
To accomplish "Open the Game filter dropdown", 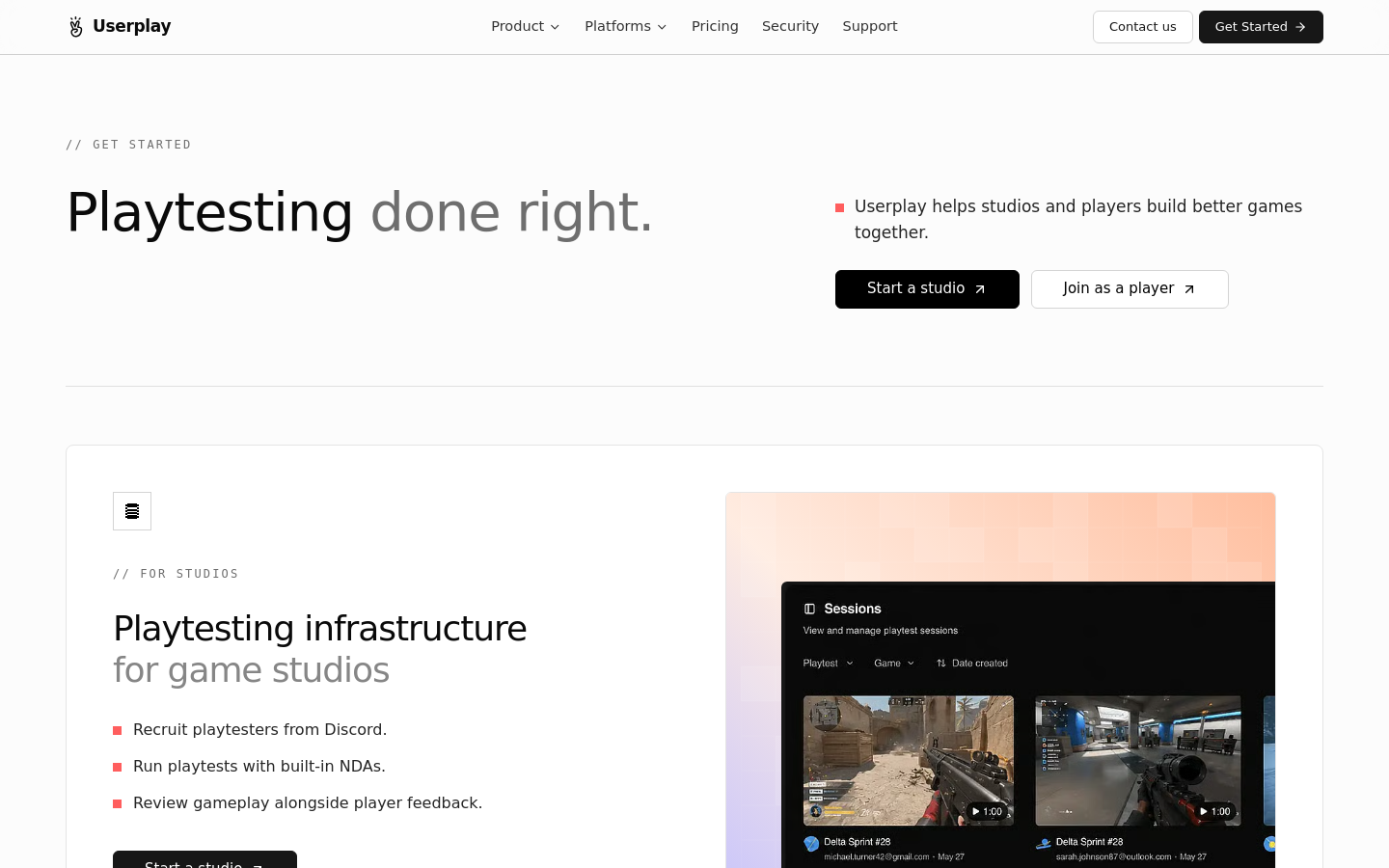I will click(894, 664).
